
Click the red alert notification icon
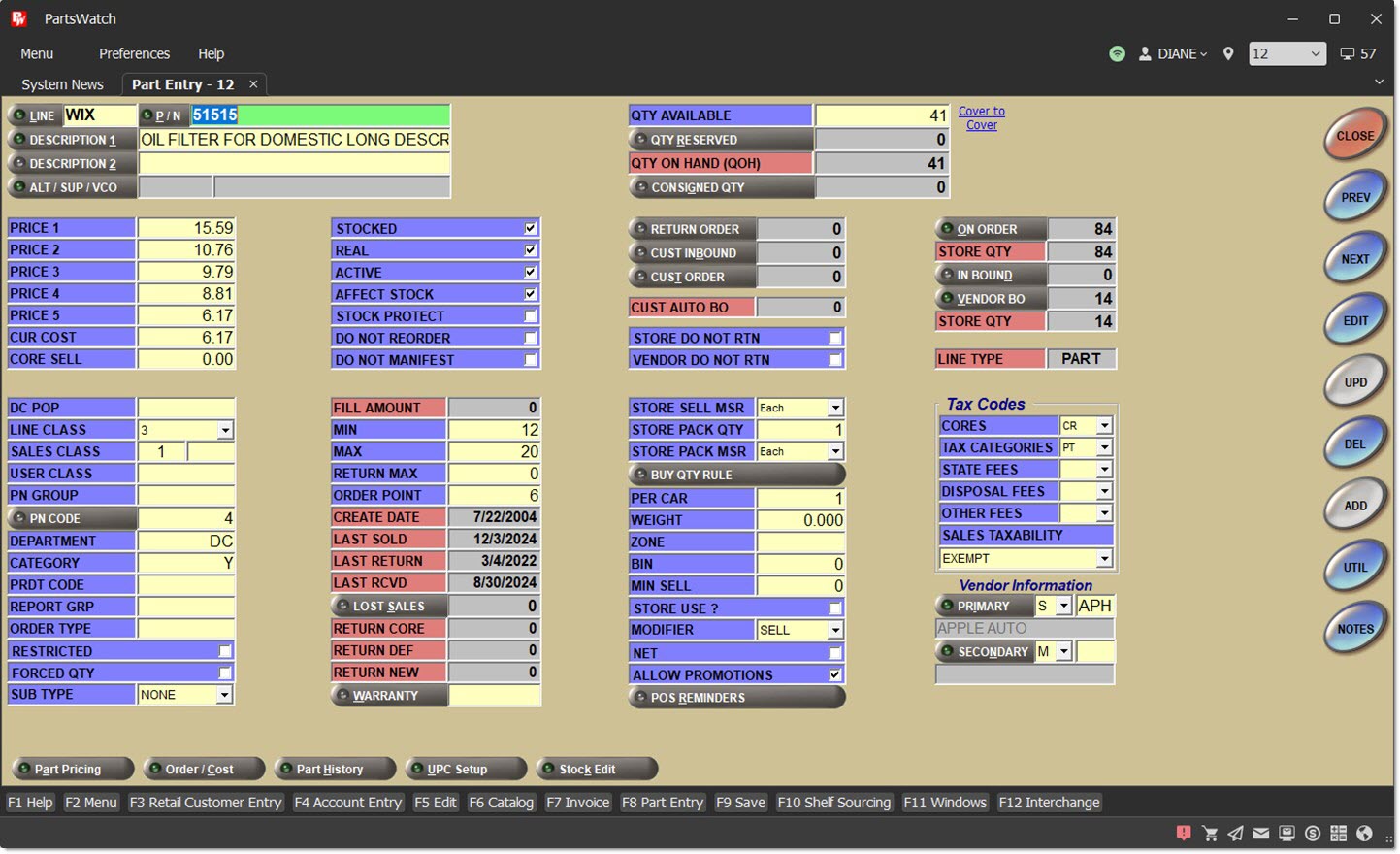click(1184, 833)
